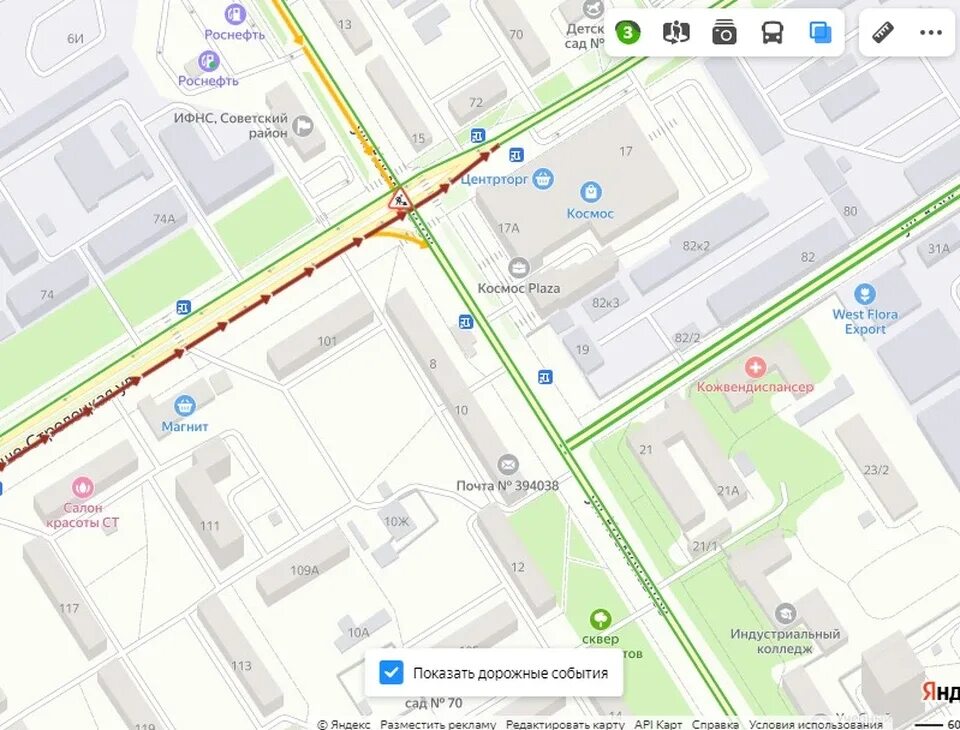960x730 pixels.
Task: Show photos layer with camera icon
Action: coord(724,32)
